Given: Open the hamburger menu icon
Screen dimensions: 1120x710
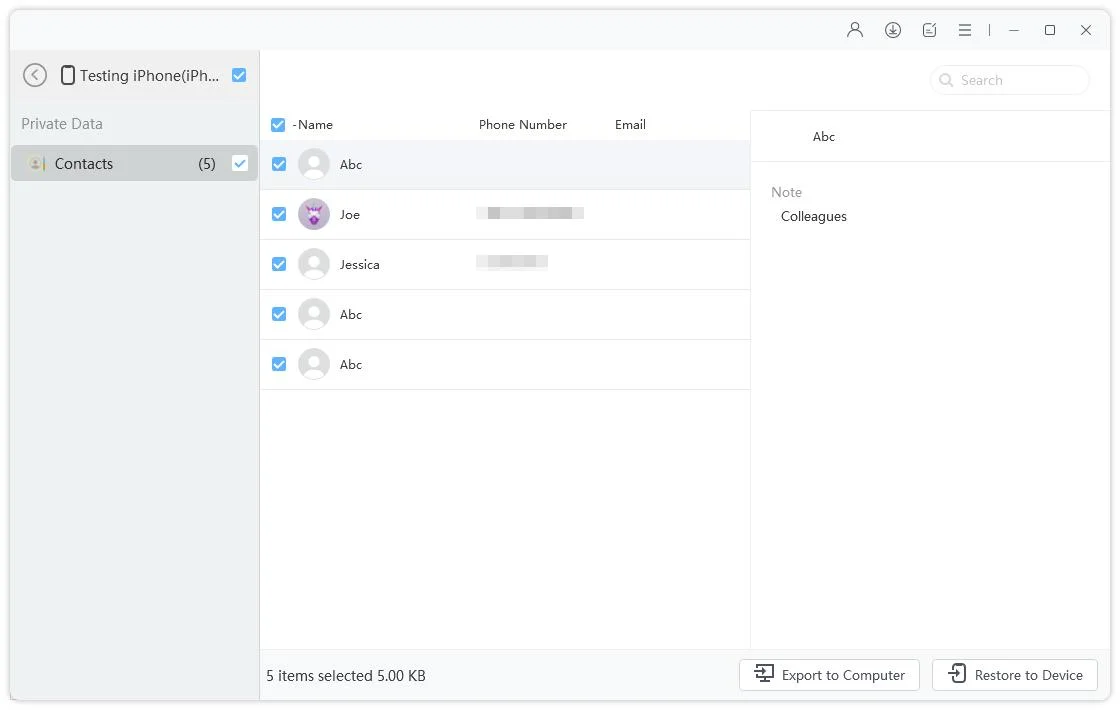Looking at the screenshot, I should pos(965,30).
